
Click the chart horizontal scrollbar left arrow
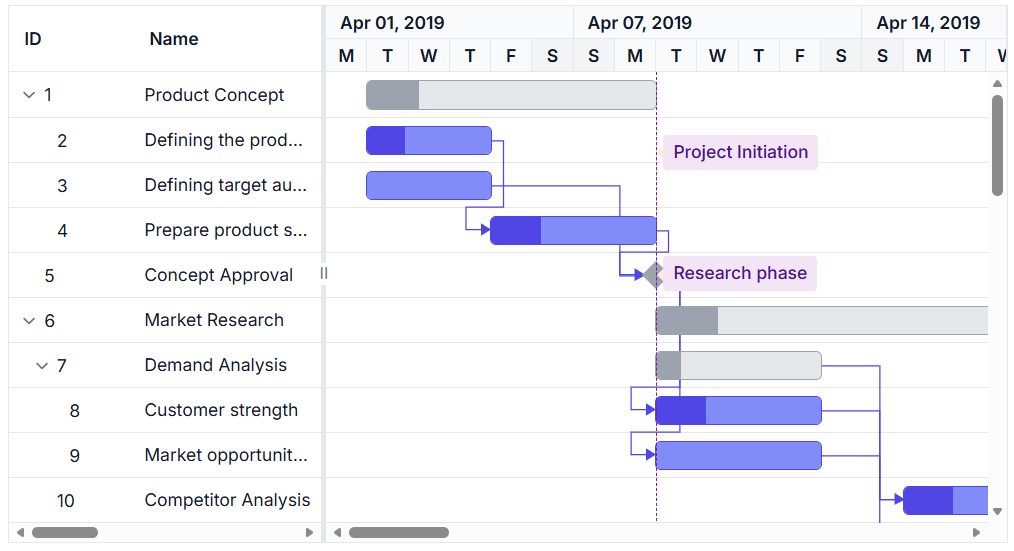[338, 533]
